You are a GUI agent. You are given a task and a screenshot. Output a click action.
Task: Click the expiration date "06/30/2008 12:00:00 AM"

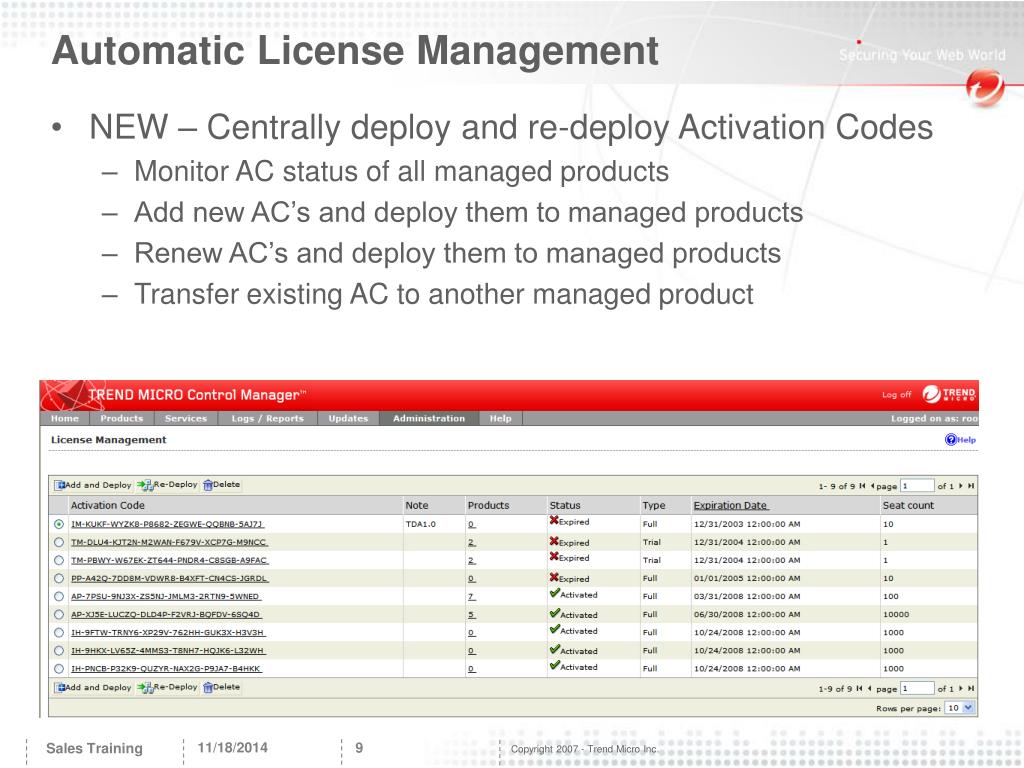coord(746,615)
